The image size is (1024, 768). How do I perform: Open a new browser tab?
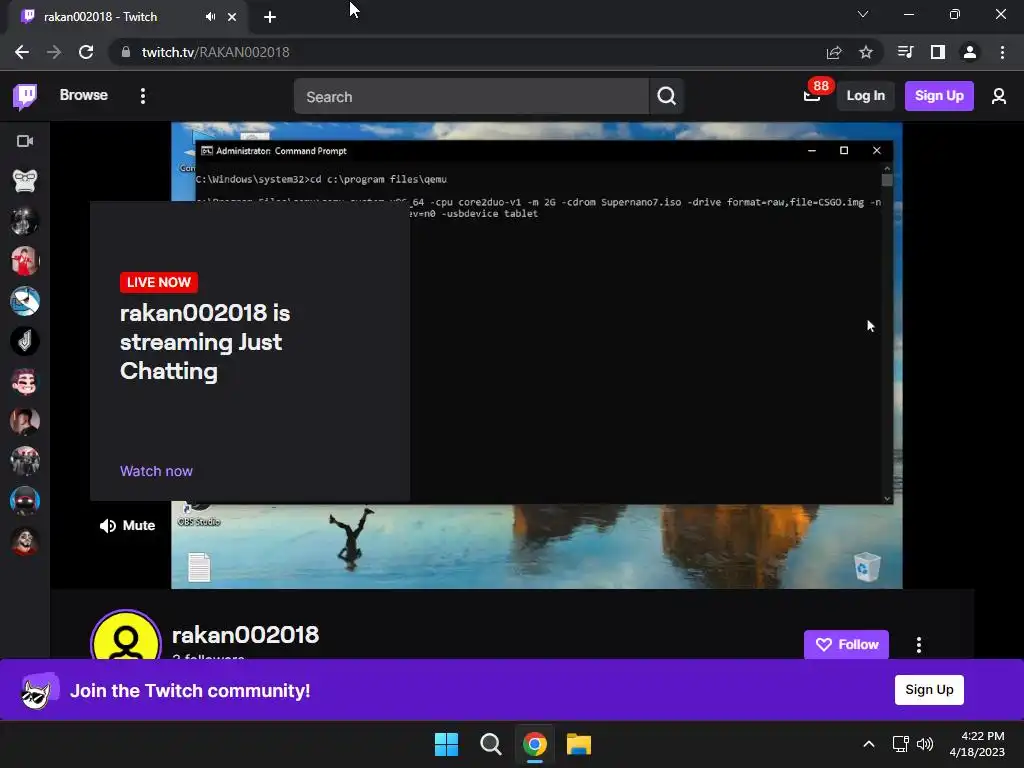tap(270, 17)
